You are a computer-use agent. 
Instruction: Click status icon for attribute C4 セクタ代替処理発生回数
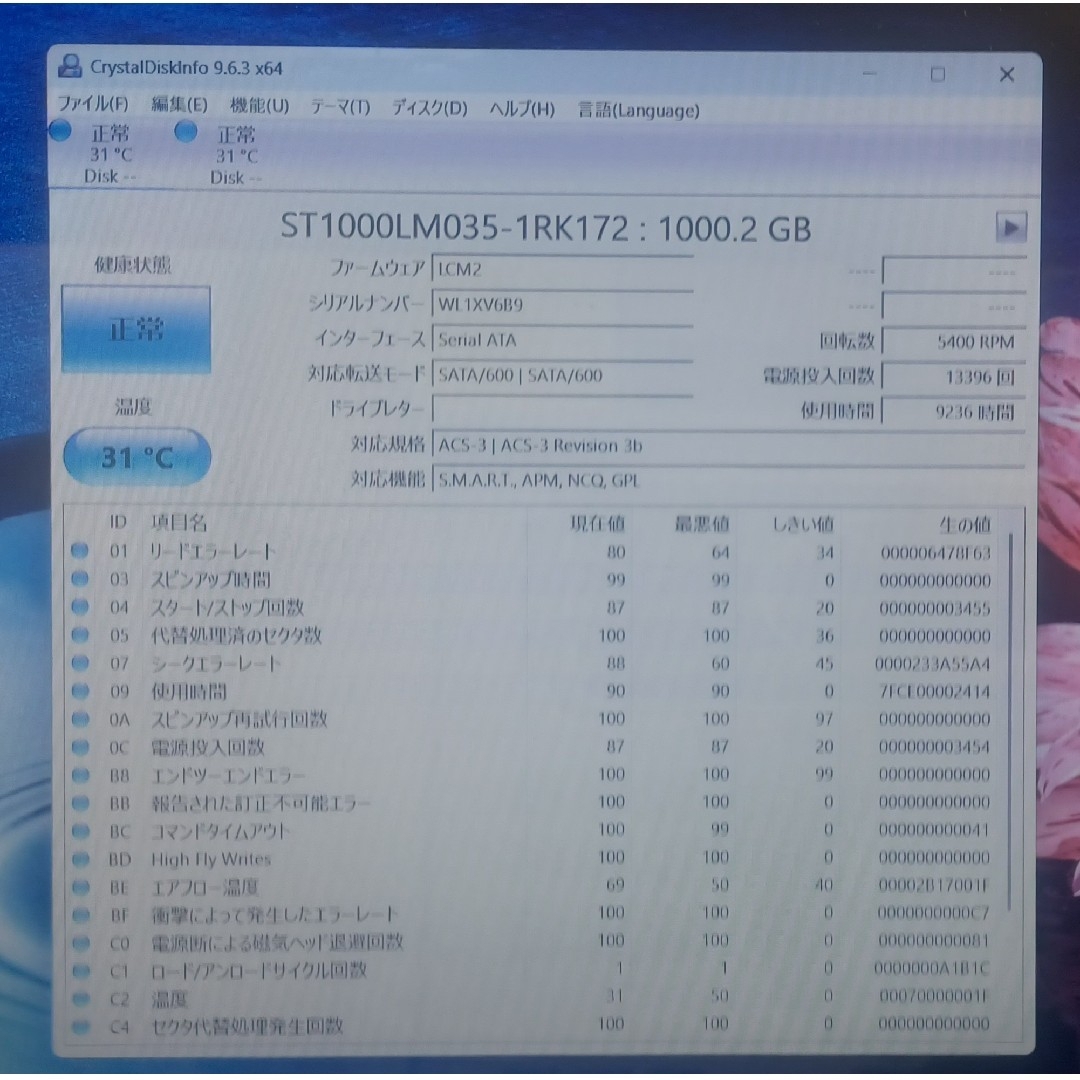81,1026
